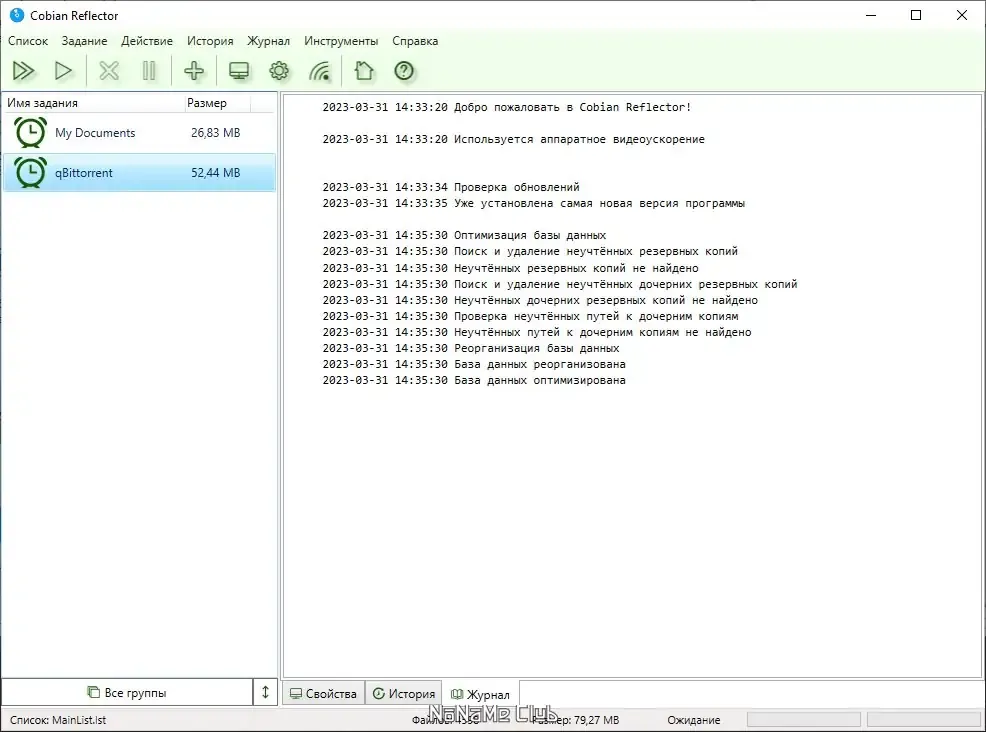Open the Все группы group selector
Screen dimensions: 986x732
coord(127,692)
